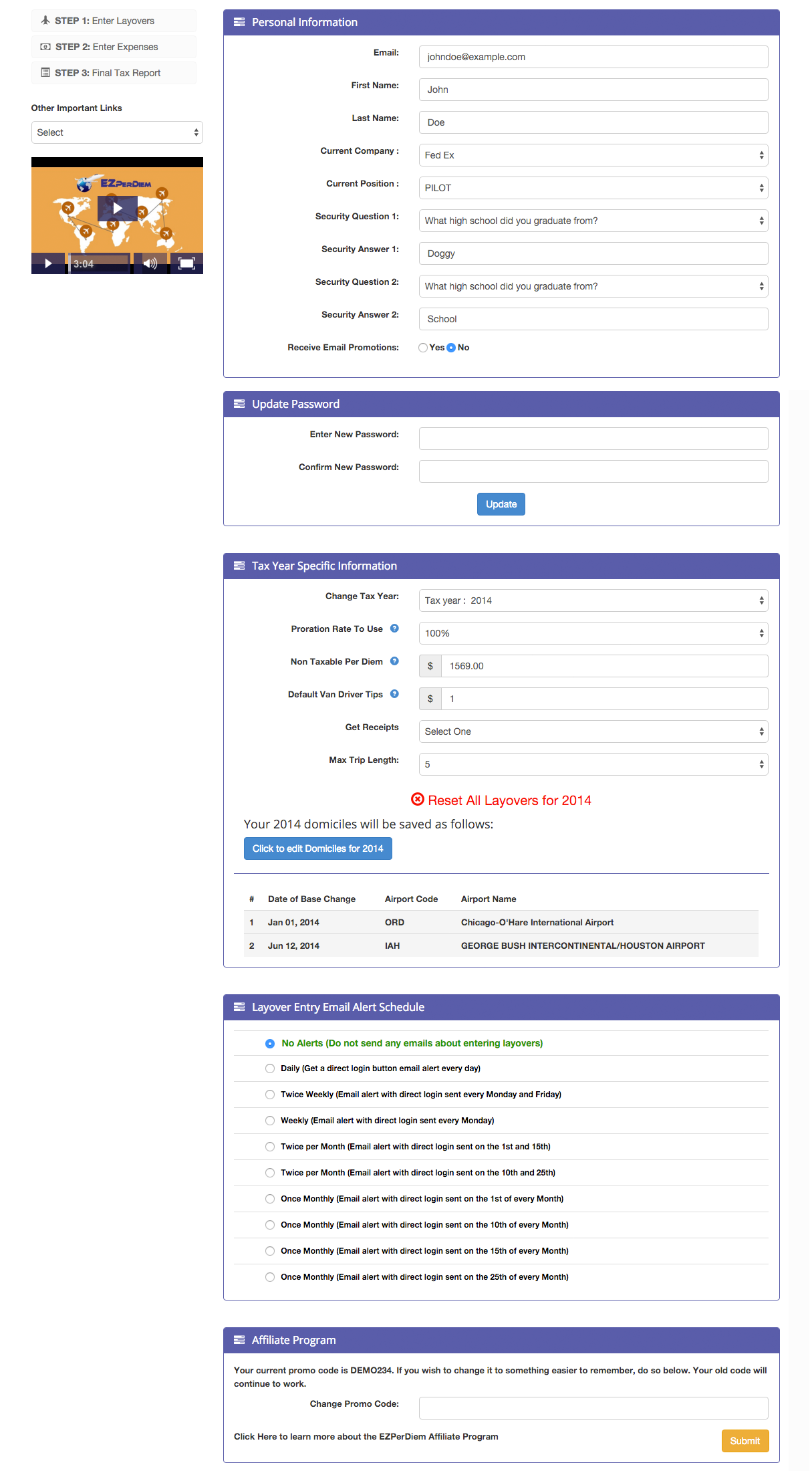The width and height of the screenshot is (812, 1471).
Task: Click the blue Update password button
Action: [x=501, y=504]
